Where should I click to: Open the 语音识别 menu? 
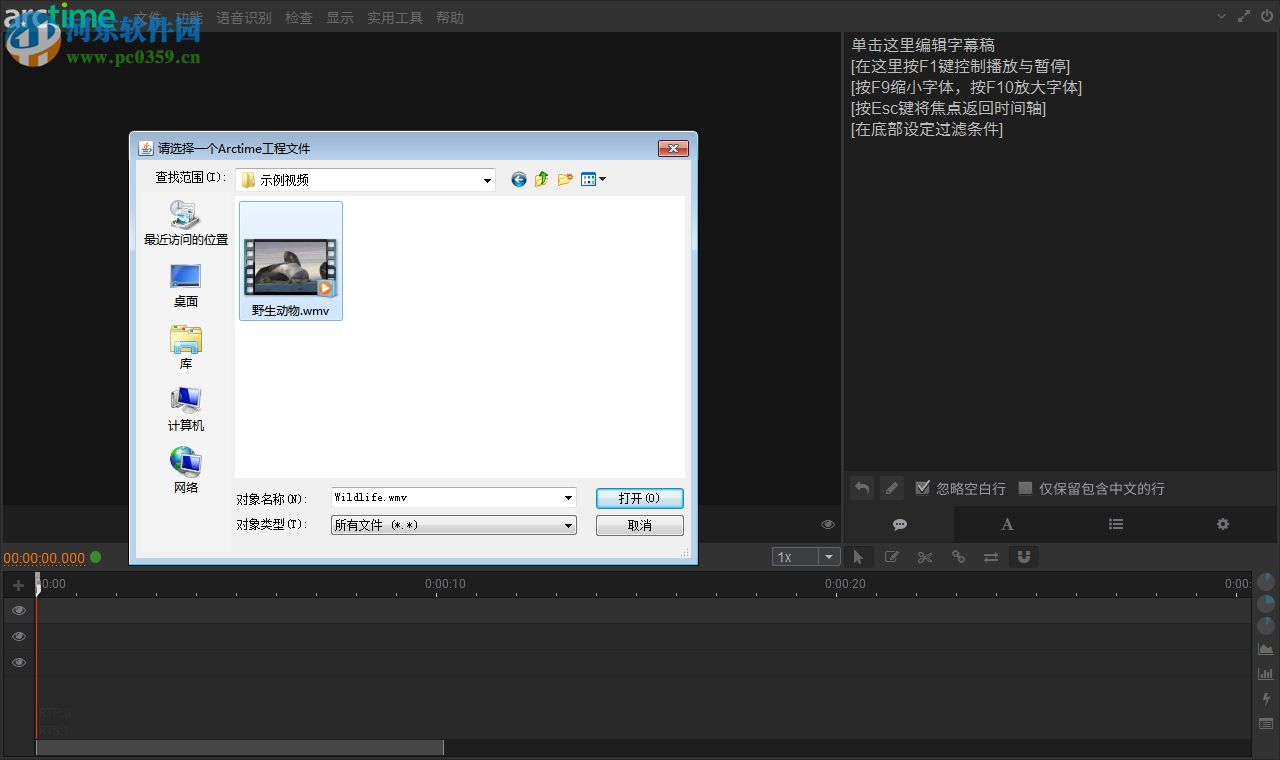click(244, 18)
